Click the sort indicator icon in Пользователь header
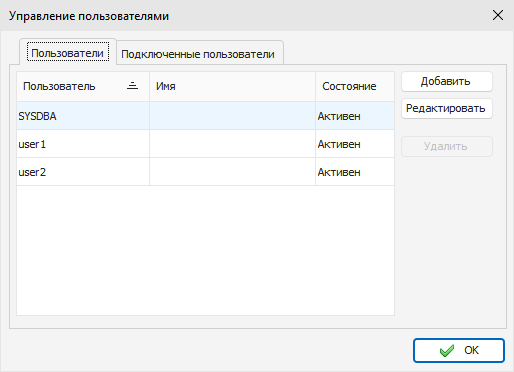The height and width of the screenshot is (372, 514). point(132,86)
